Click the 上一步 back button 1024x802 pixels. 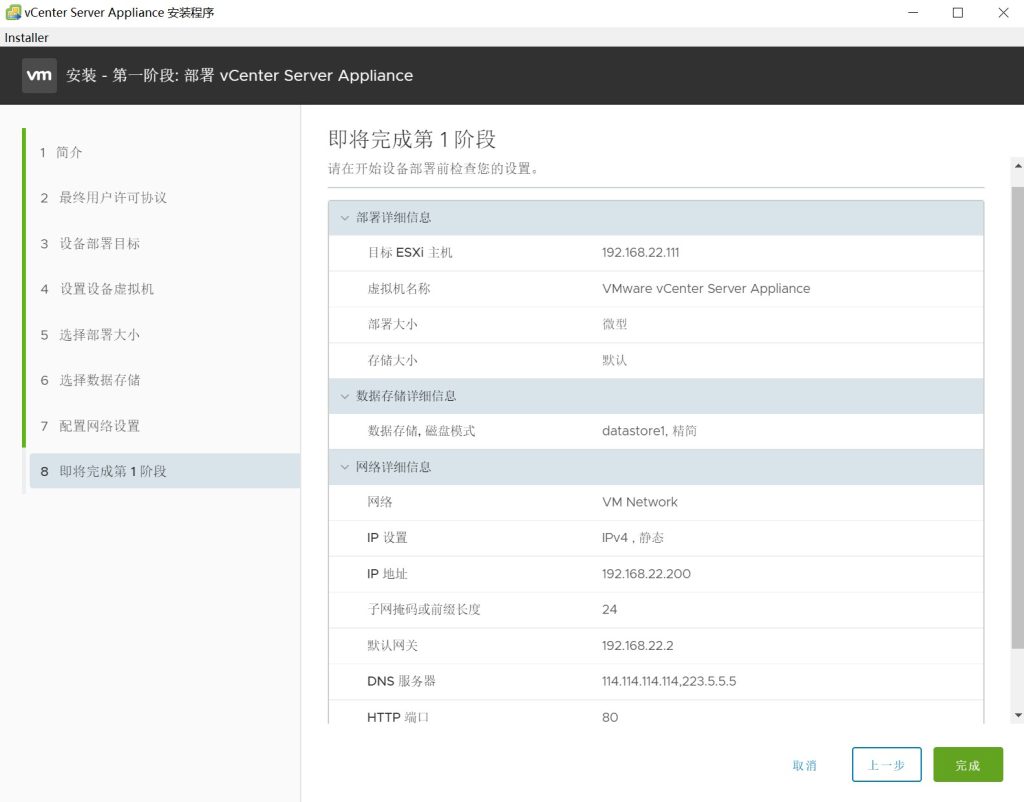pos(886,765)
